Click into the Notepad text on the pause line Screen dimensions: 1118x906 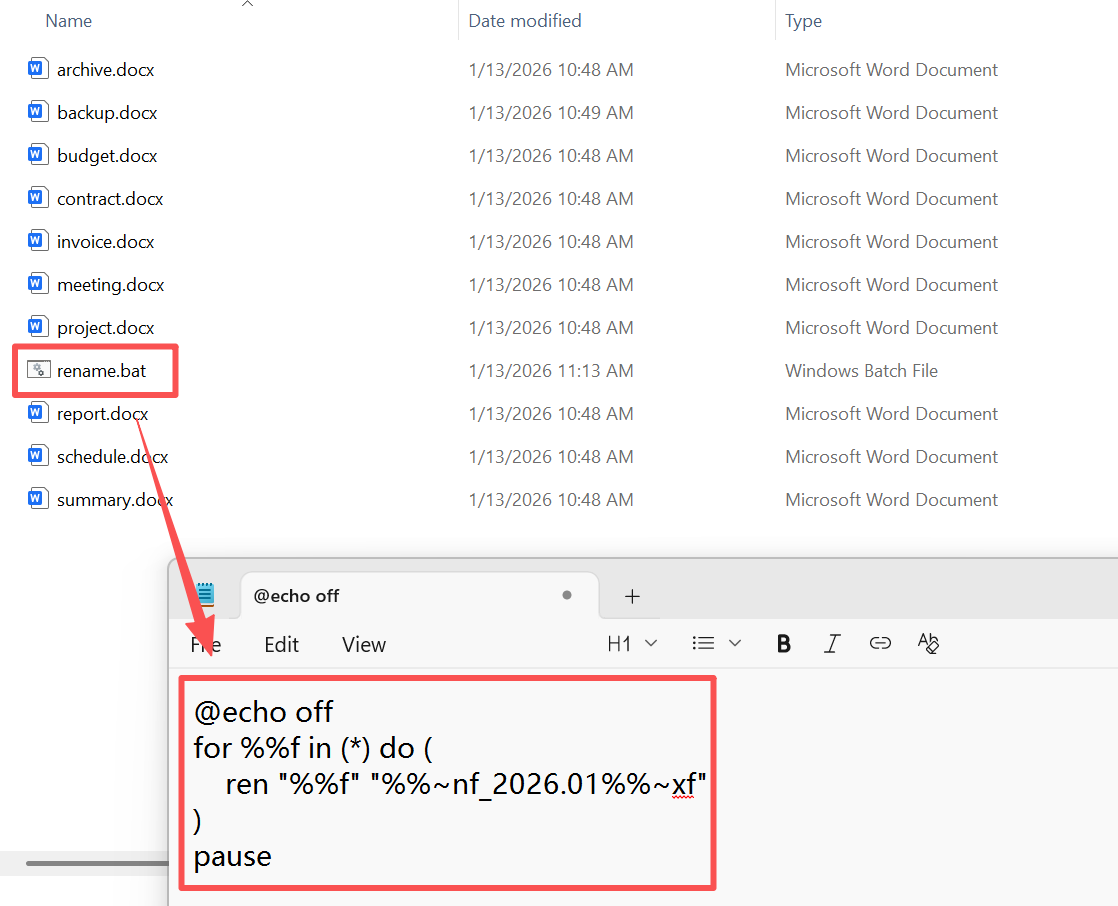(x=233, y=857)
